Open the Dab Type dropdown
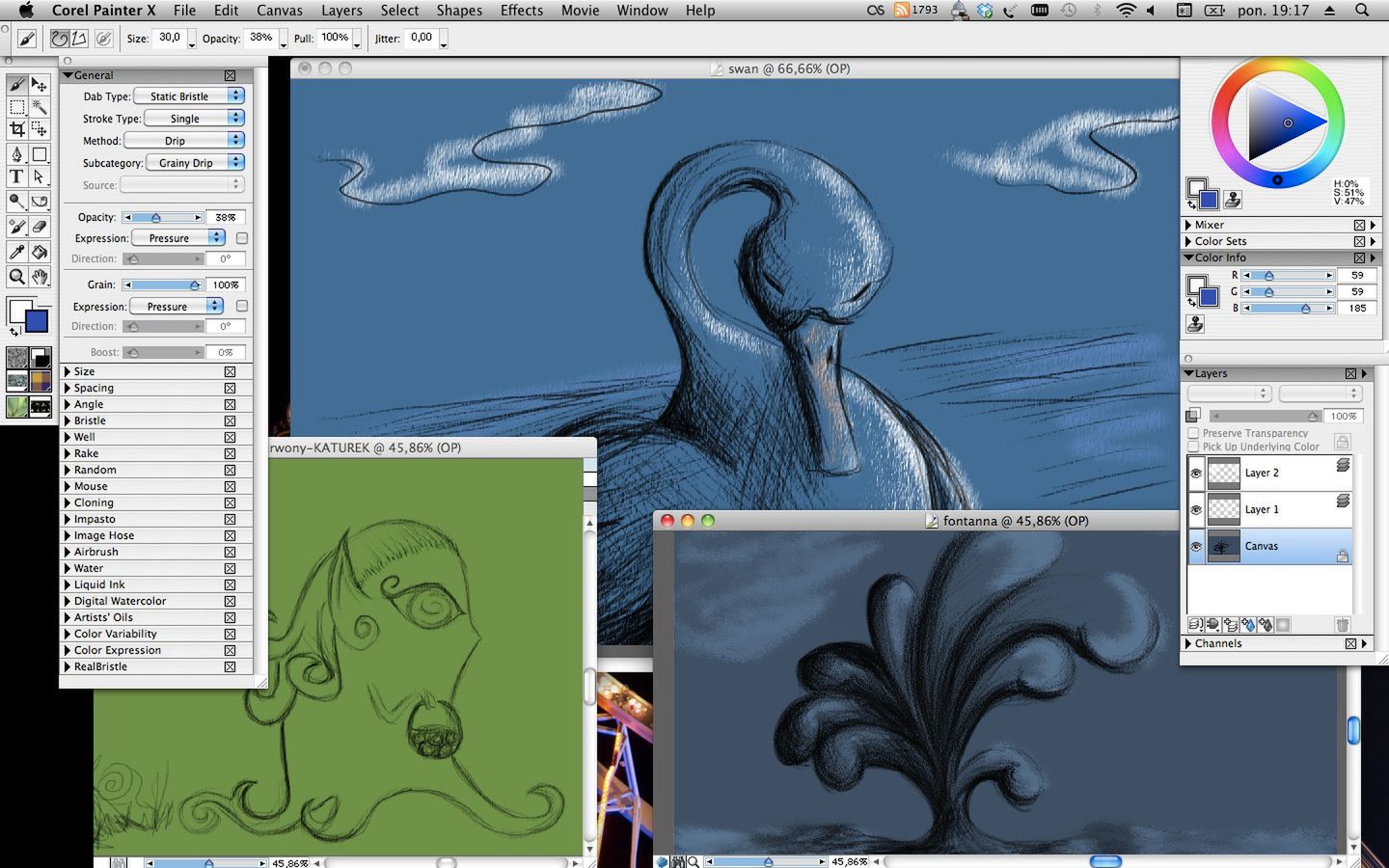The width and height of the screenshot is (1389, 868). pos(187,95)
